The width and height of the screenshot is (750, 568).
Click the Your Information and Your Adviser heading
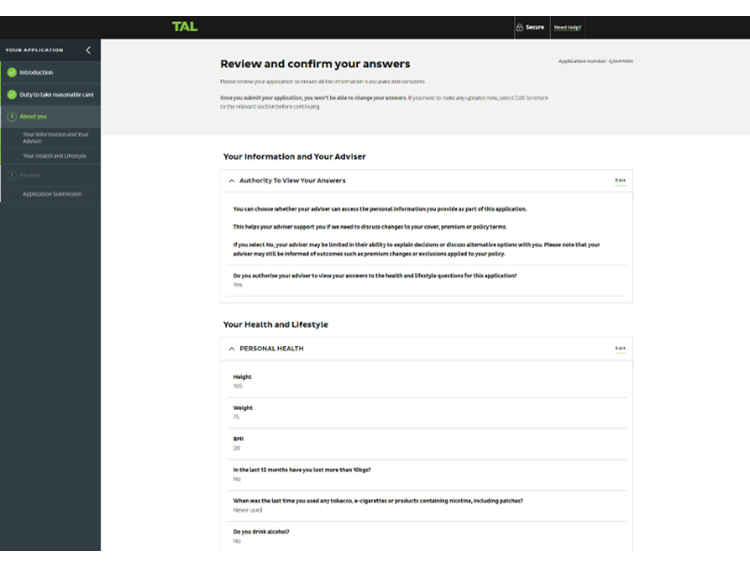click(x=294, y=156)
